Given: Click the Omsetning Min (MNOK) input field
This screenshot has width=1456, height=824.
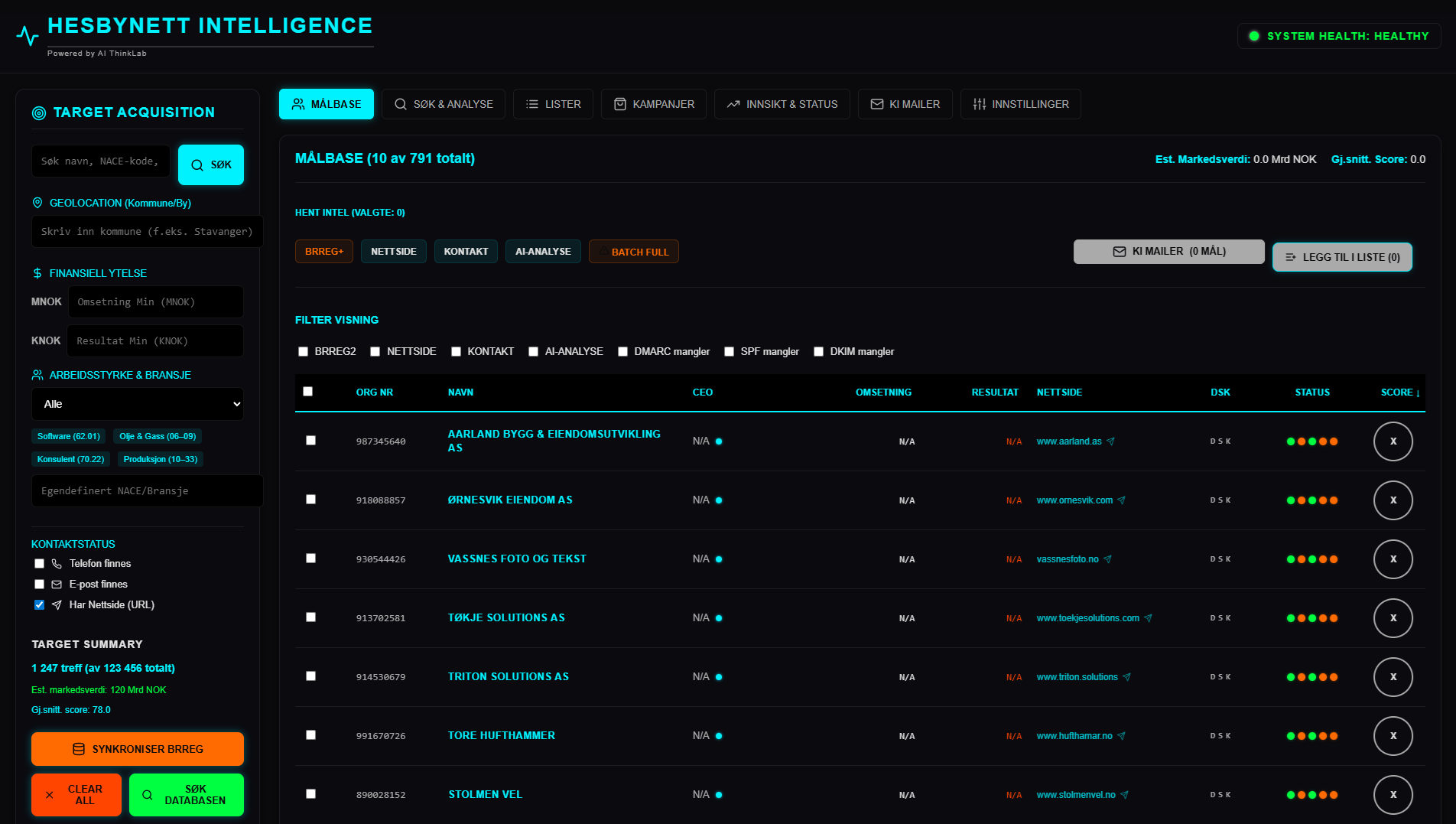Looking at the screenshot, I should [156, 302].
